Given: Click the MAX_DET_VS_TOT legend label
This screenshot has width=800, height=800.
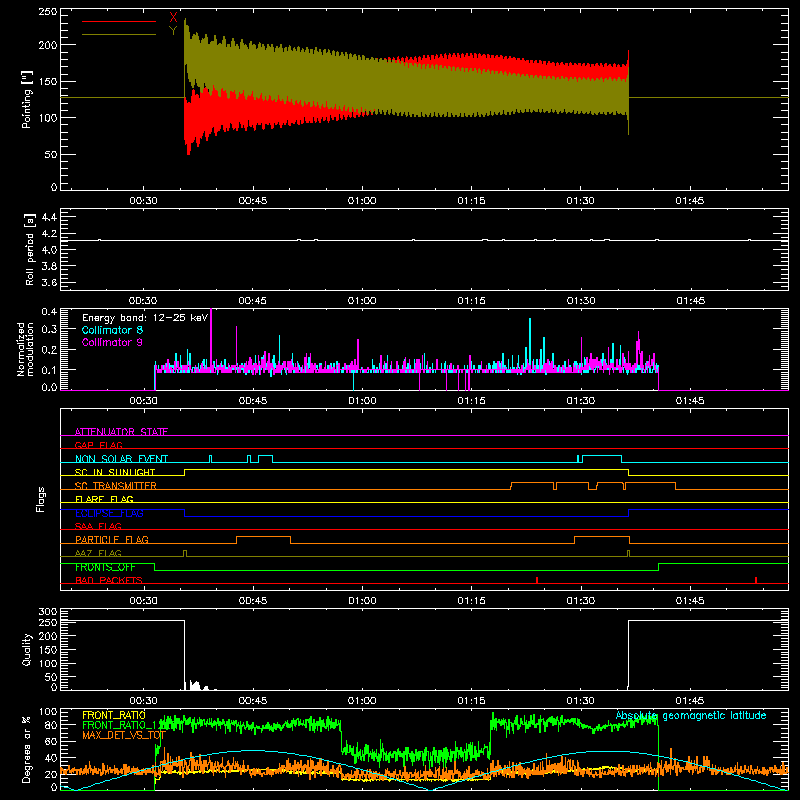Looking at the screenshot, I should pyautogui.click(x=124, y=735).
